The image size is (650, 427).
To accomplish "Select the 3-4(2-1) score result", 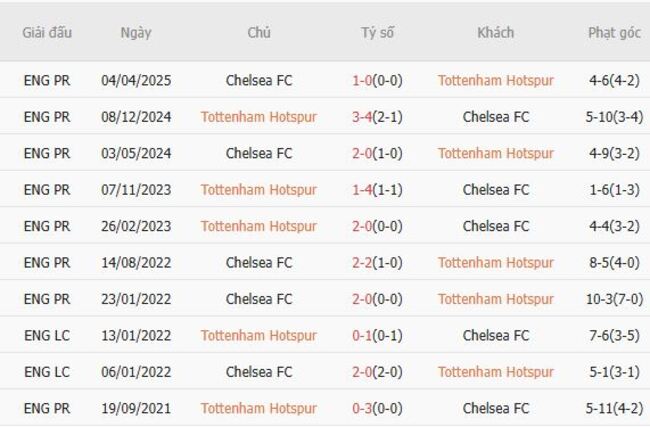I will pyautogui.click(x=377, y=117).
